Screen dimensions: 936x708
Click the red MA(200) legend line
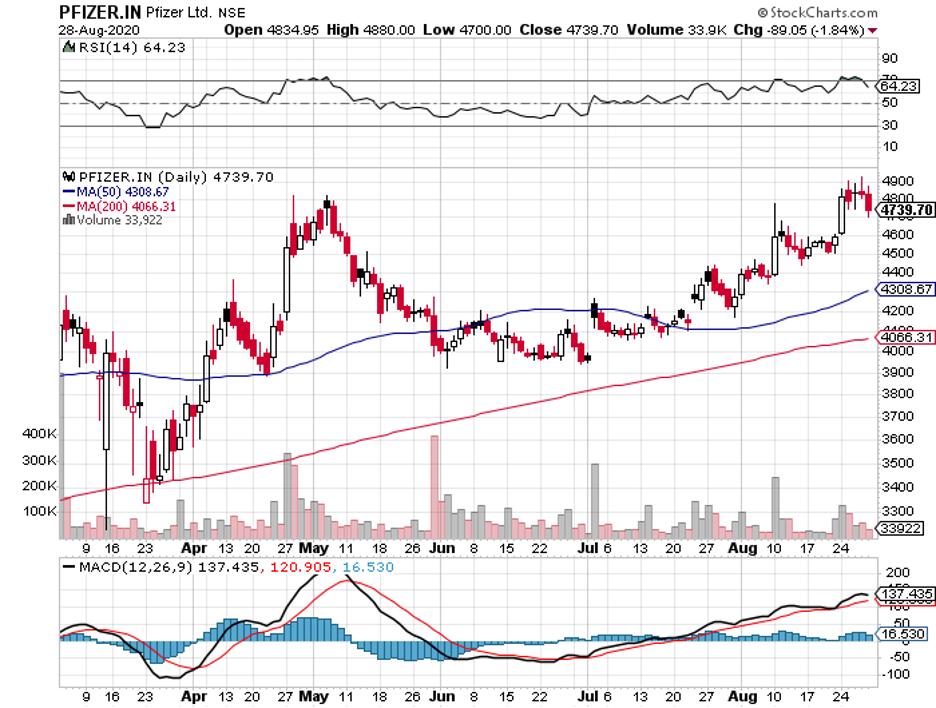(x=69, y=207)
